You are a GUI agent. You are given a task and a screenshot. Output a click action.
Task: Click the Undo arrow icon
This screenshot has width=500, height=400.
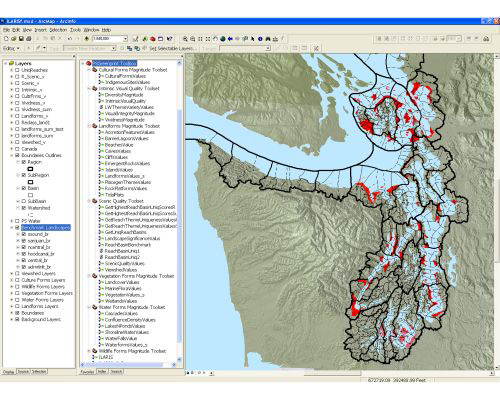tap(70, 39)
